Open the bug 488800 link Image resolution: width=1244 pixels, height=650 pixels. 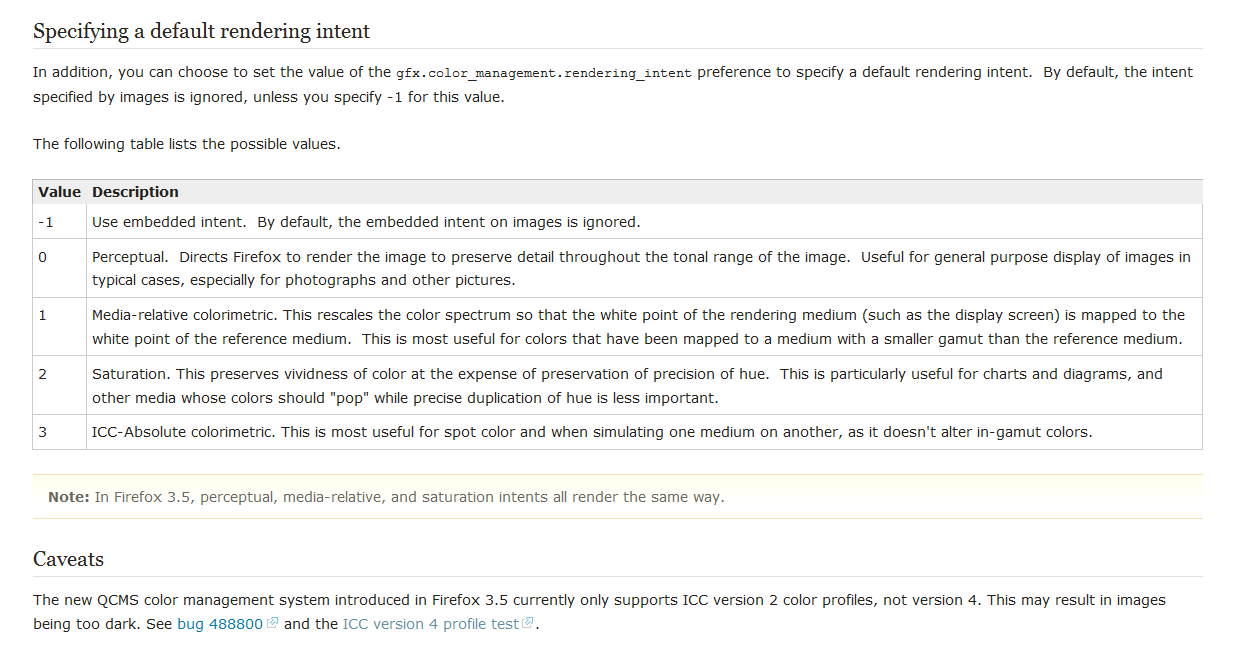pos(219,624)
